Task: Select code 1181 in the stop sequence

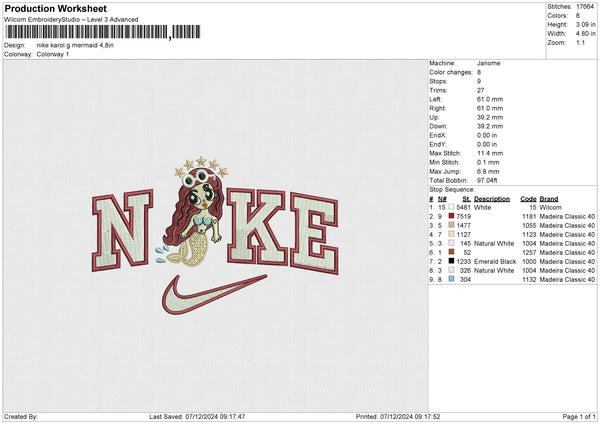Action: pos(529,217)
